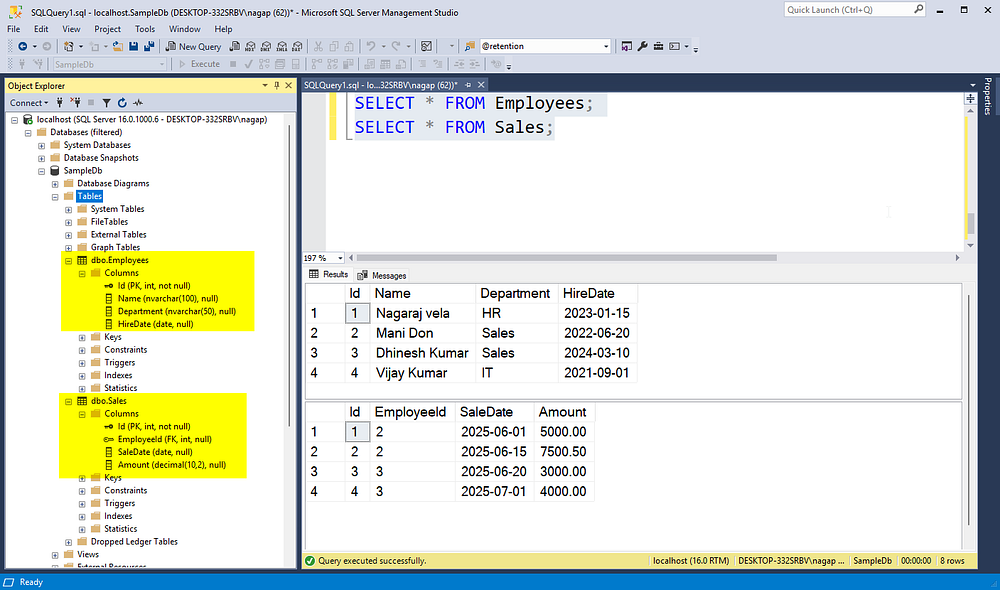
Task: Click the Disconnect icon in Object Explorer
Action: coord(75,102)
